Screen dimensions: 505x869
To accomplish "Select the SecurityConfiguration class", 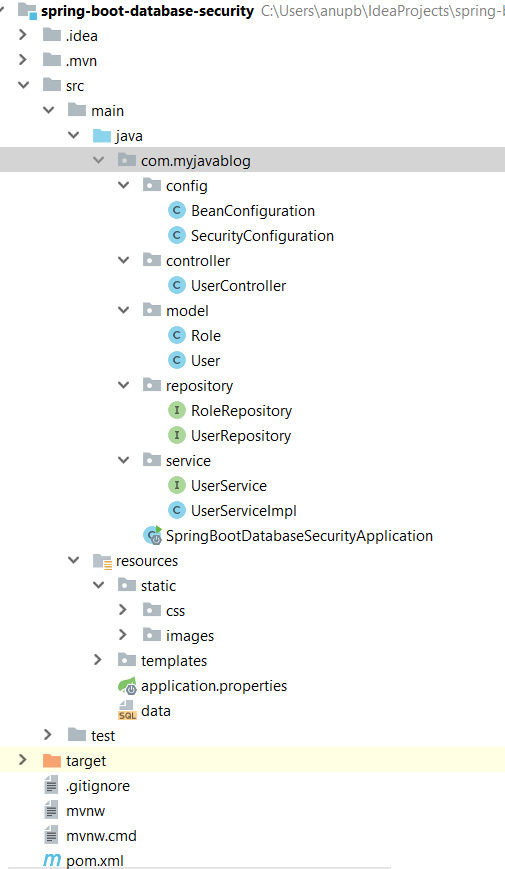I will [262, 236].
